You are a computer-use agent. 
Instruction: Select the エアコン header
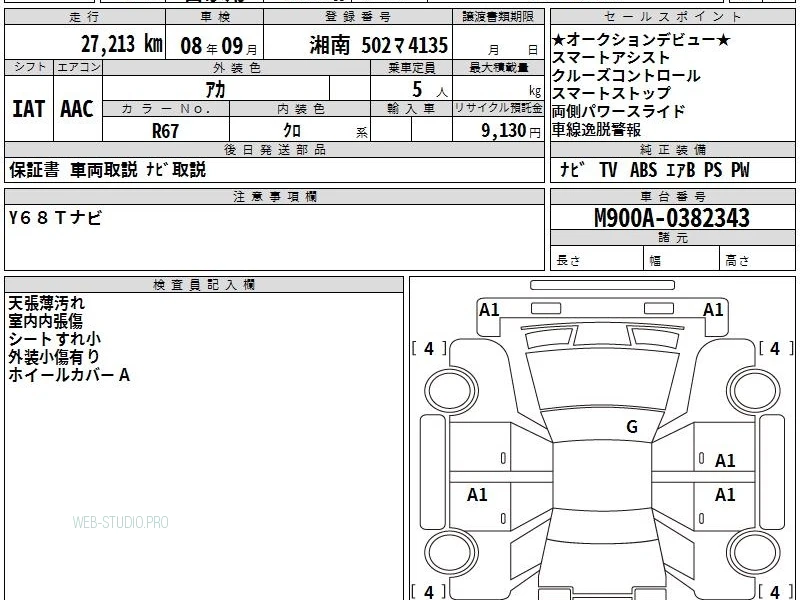click(x=78, y=67)
